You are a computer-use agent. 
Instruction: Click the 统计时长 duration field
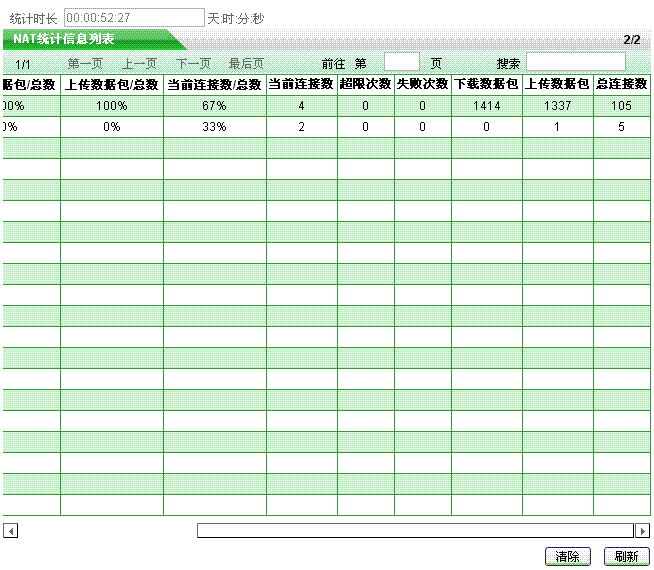tap(133, 18)
